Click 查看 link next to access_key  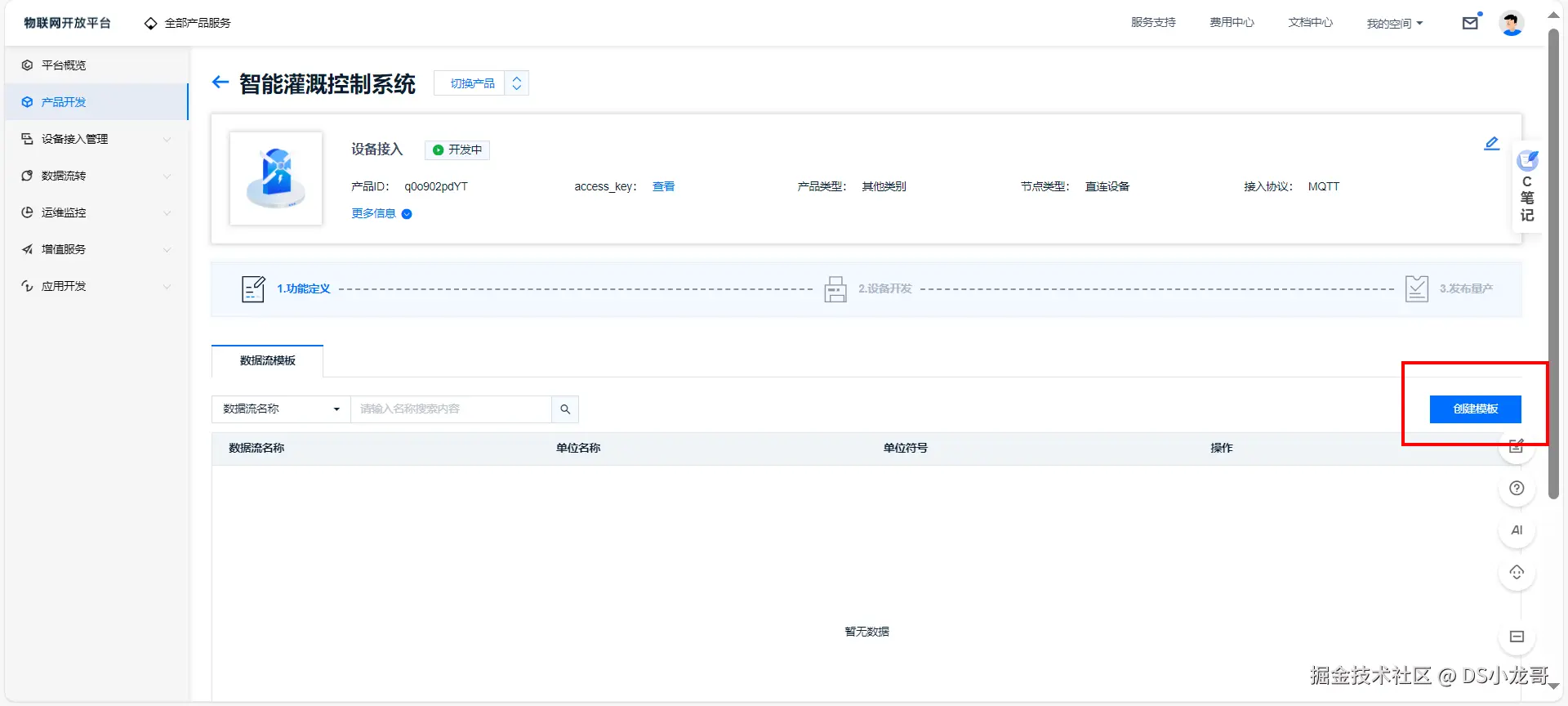pyautogui.click(x=663, y=187)
